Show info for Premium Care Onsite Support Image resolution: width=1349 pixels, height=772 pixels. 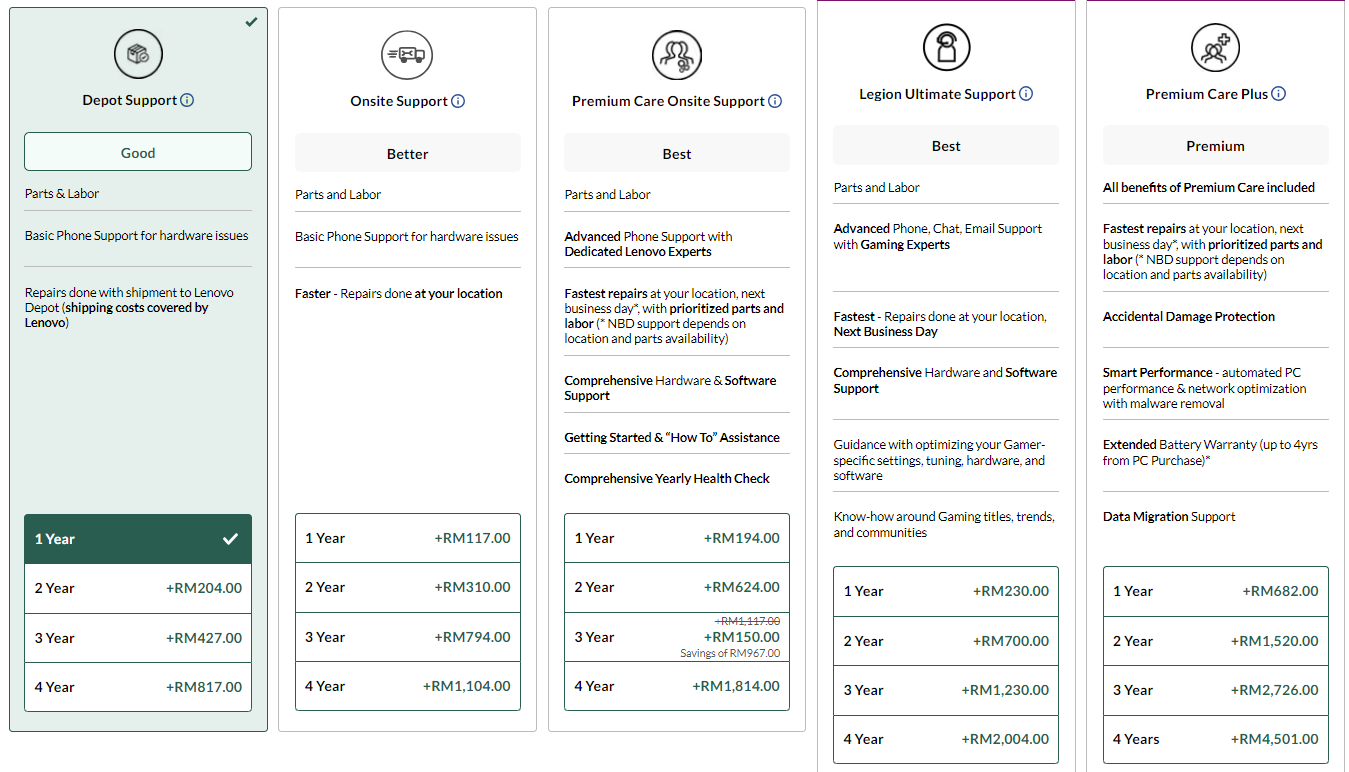click(775, 101)
